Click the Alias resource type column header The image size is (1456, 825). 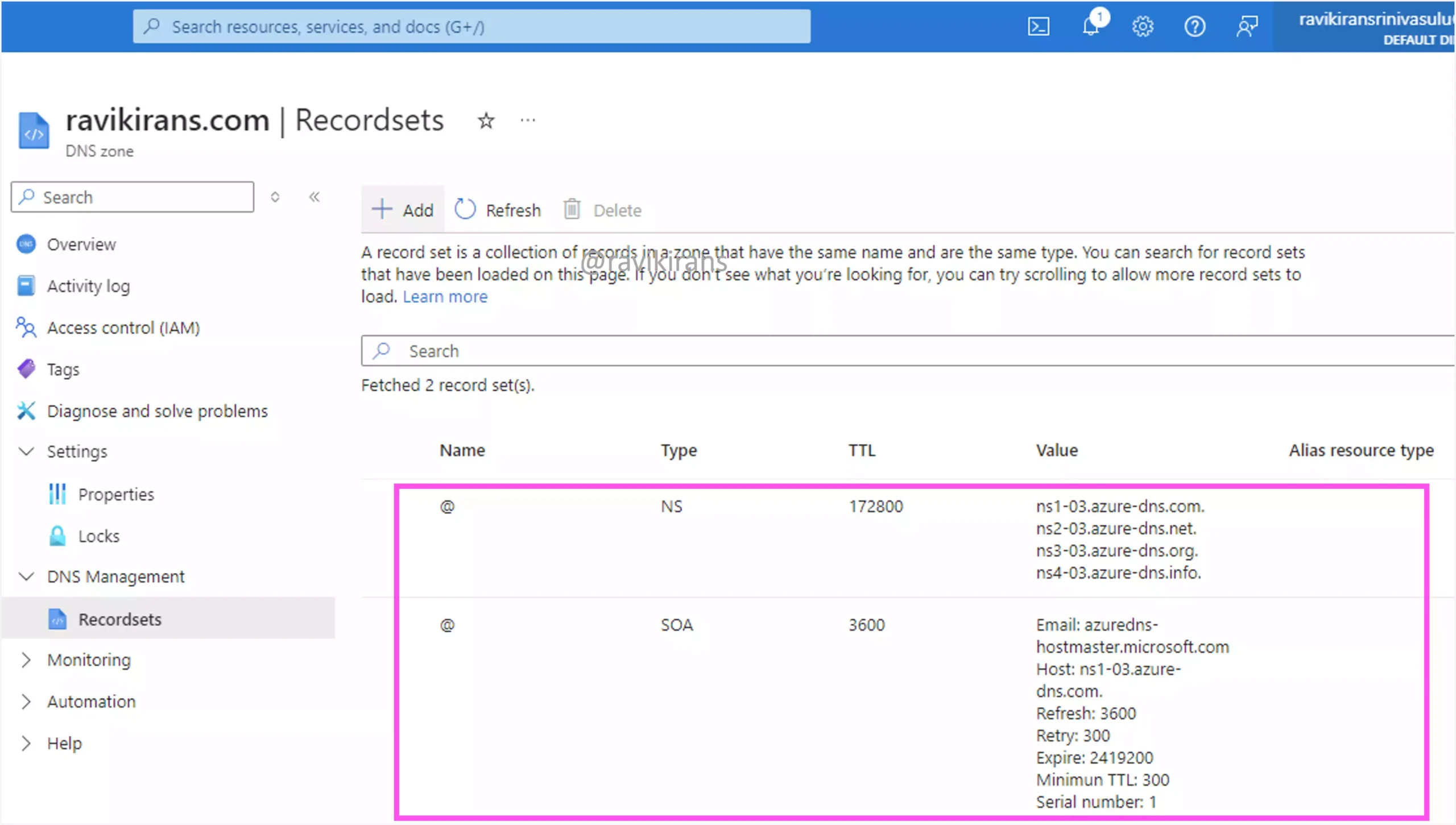click(x=1362, y=450)
